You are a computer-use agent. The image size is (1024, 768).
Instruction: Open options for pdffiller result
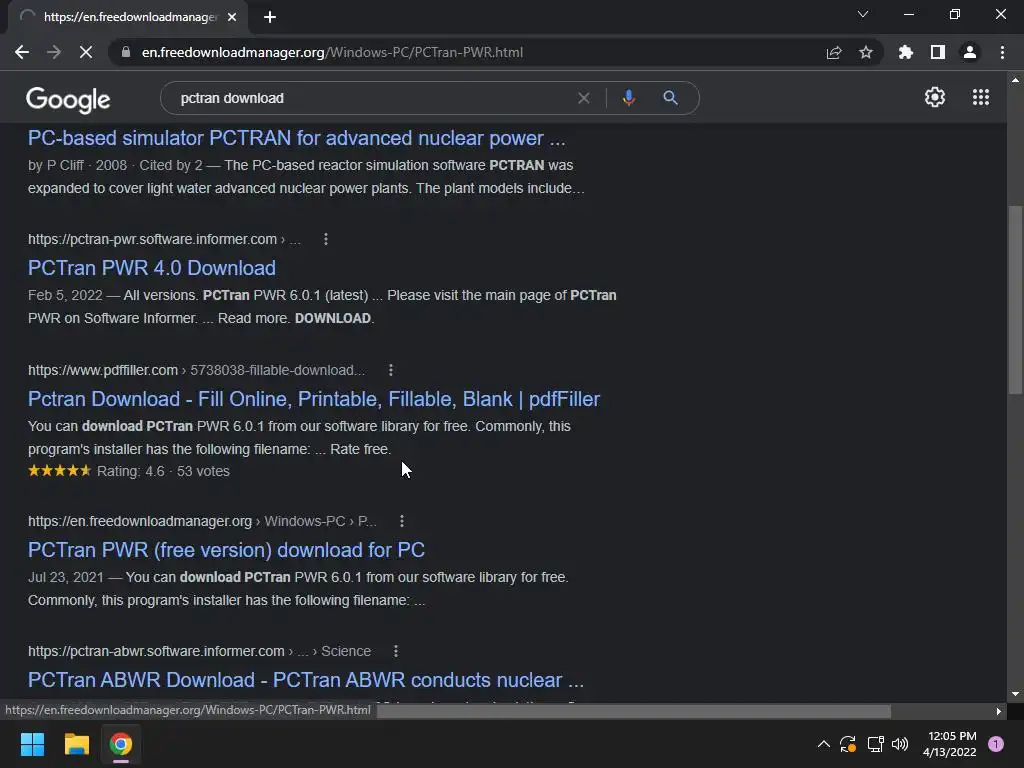[391, 370]
